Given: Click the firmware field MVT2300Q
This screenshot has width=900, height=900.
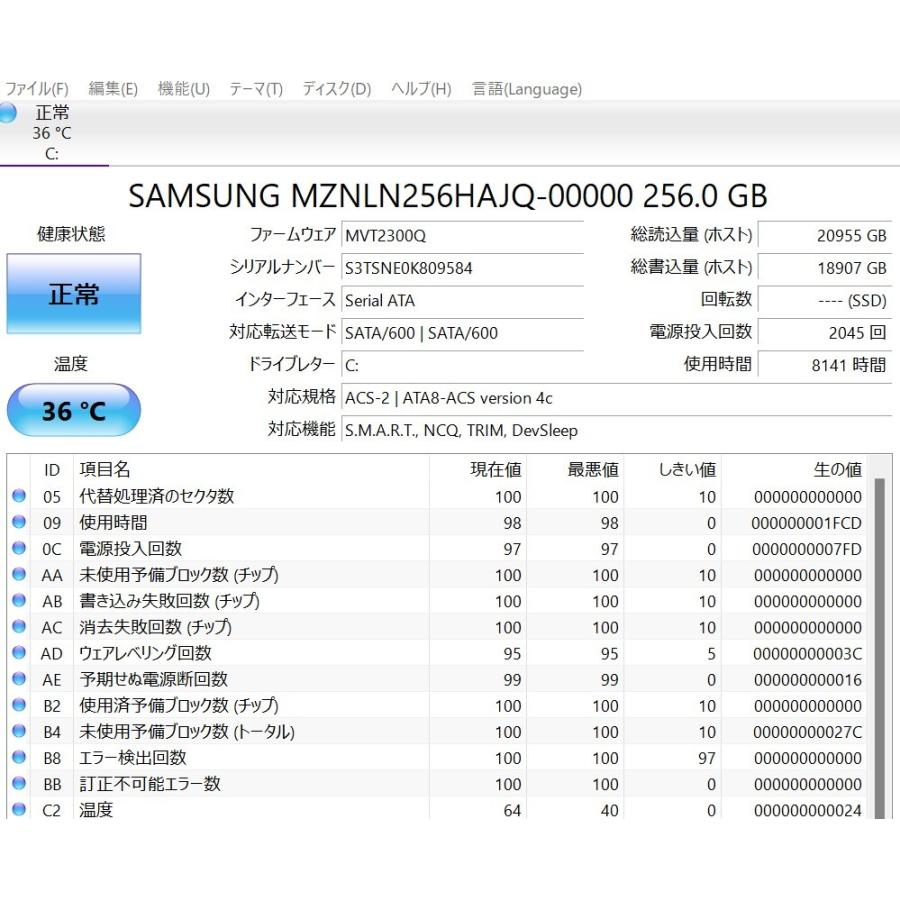Looking at the screenshot, I should [462, 236].
